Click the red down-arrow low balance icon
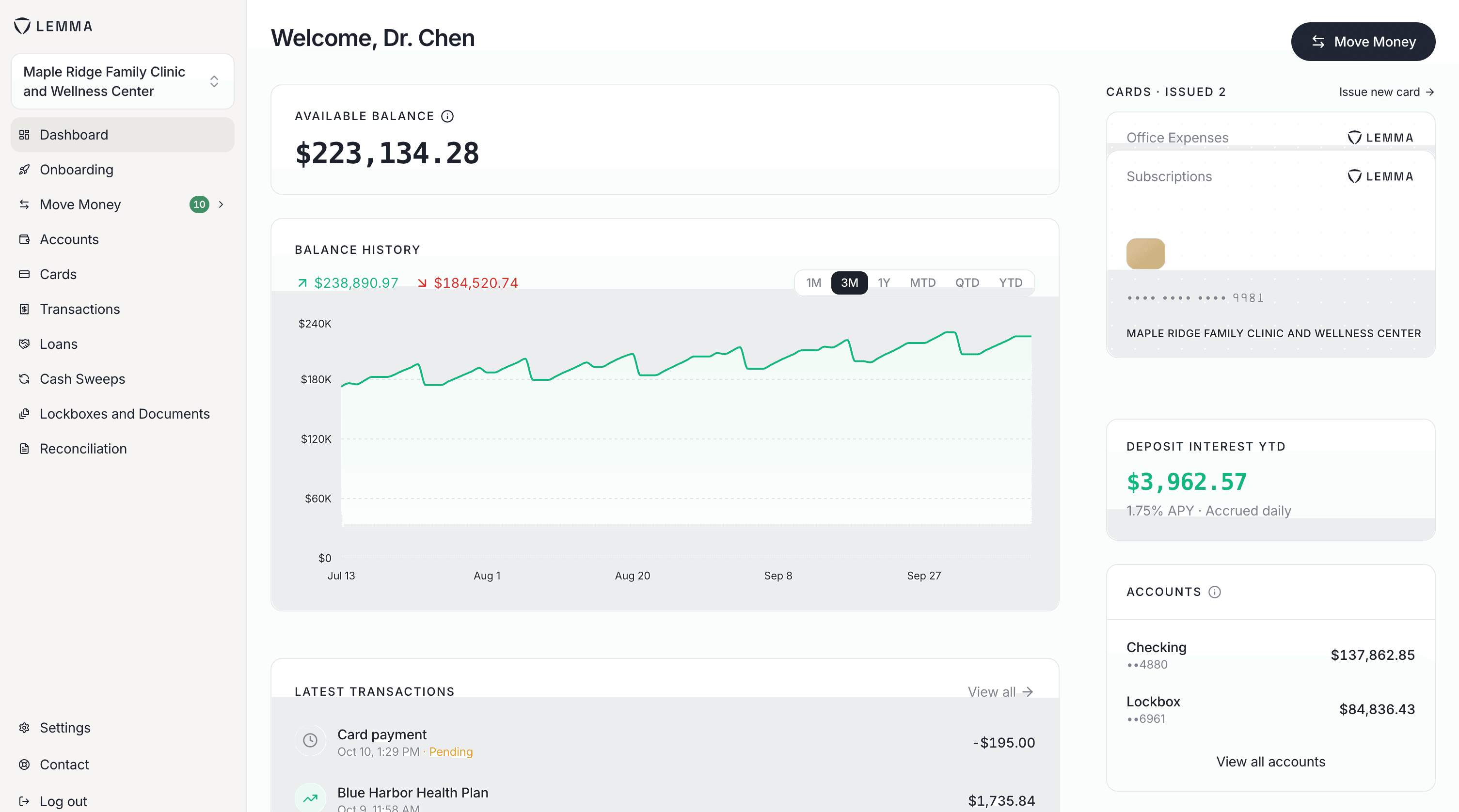Viewport: 1459px width, 812px height. (422, 282)
